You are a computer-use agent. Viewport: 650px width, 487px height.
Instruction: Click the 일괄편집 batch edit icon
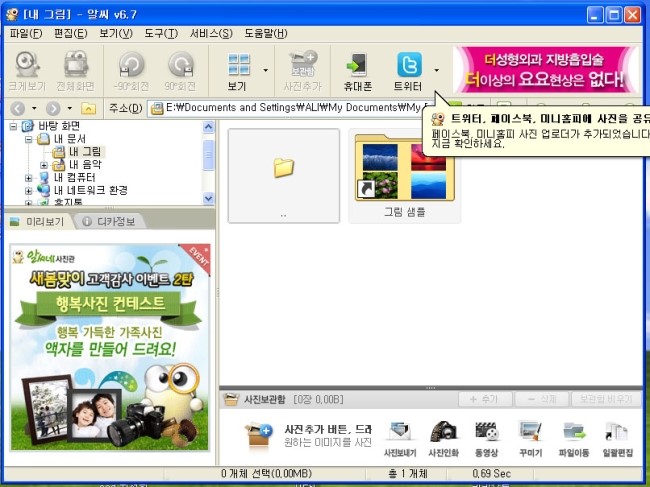(x=617, y=437)
